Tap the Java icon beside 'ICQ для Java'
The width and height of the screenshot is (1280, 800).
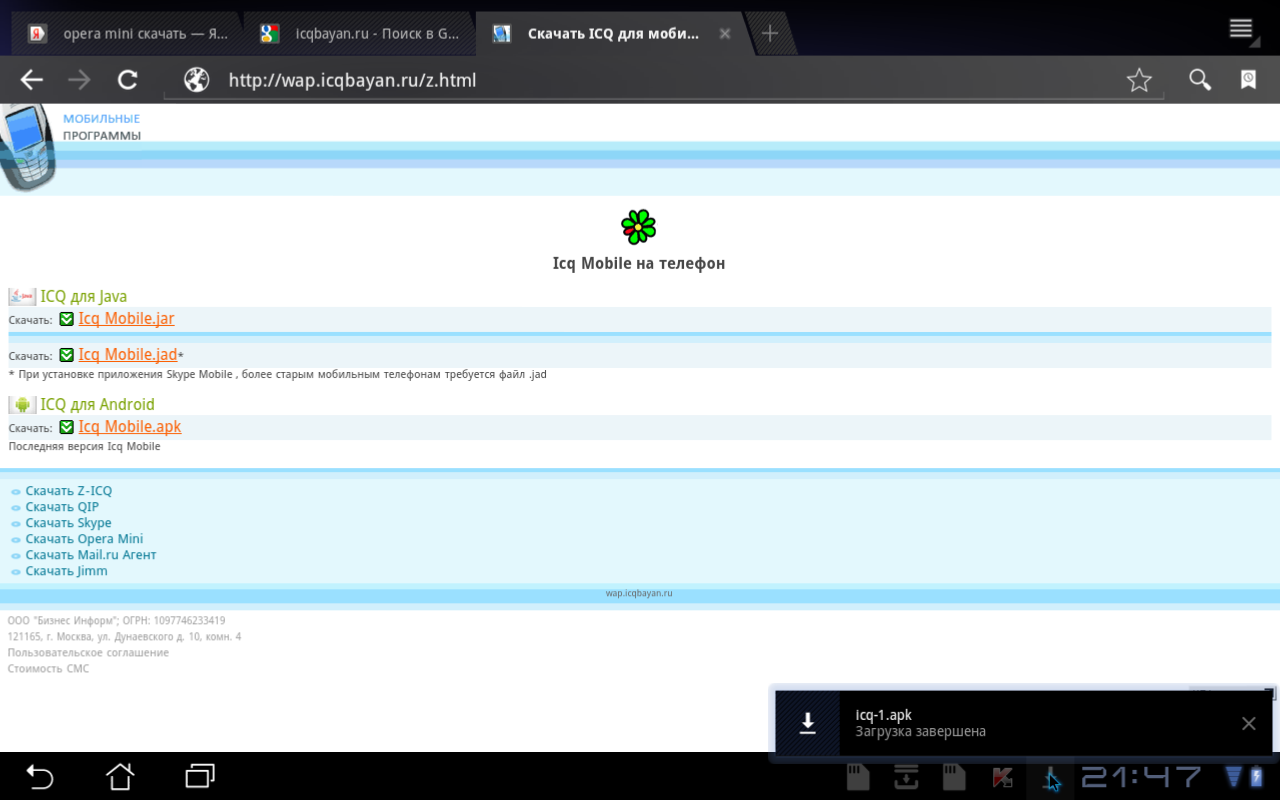(x=22, y=296)
